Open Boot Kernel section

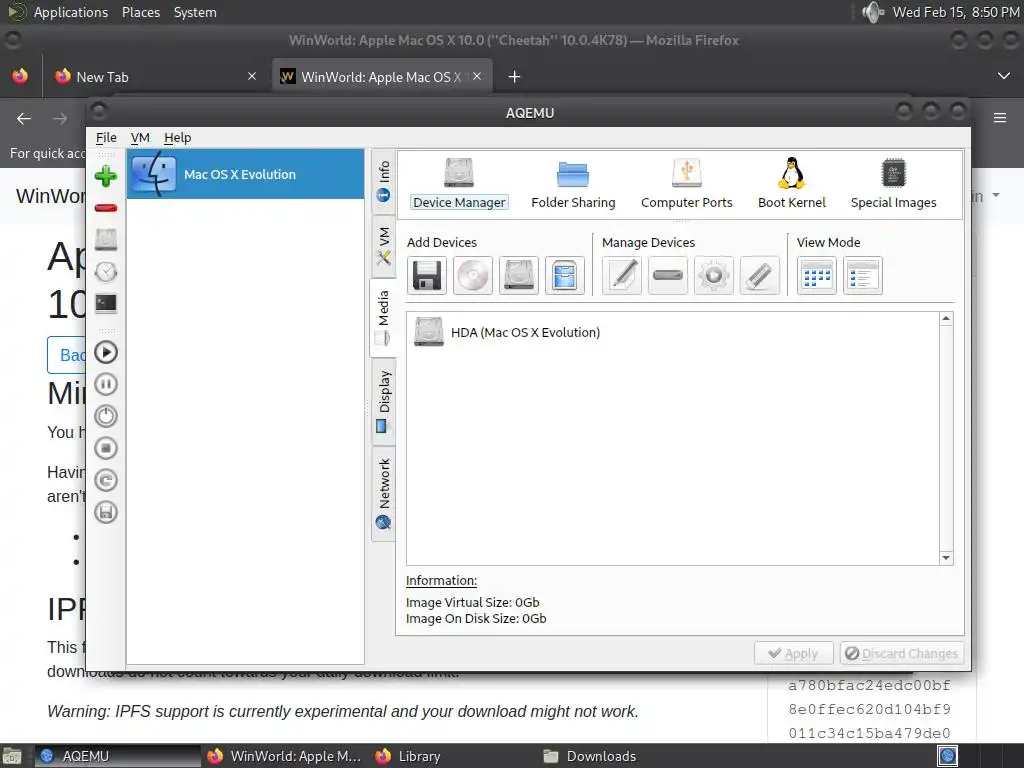tap(792, 184)
